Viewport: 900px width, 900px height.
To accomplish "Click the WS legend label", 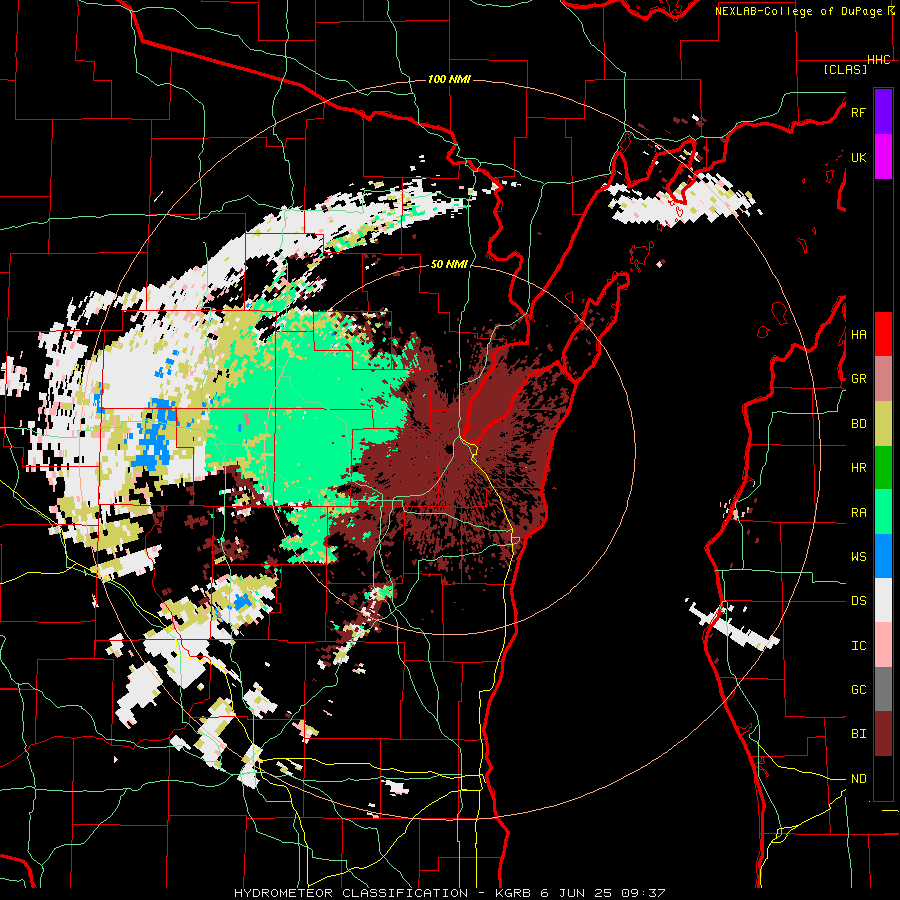I will [859, 557].
